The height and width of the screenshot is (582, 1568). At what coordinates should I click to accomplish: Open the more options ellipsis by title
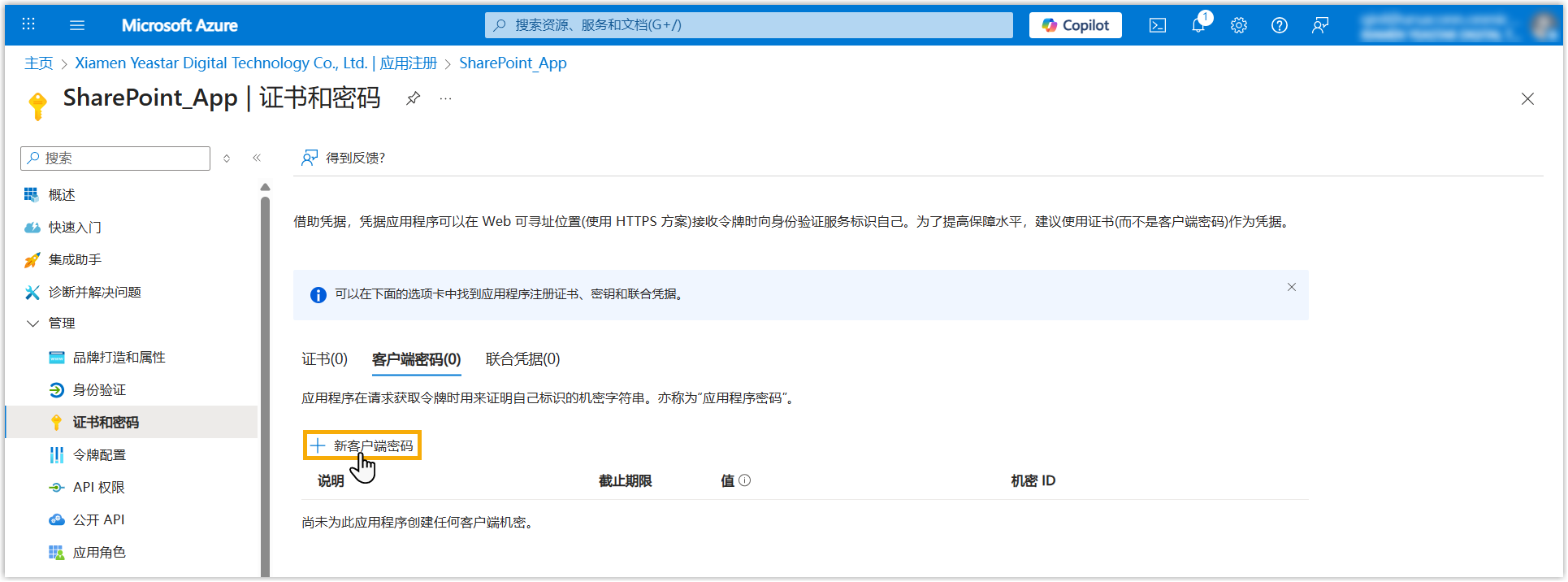445,98
